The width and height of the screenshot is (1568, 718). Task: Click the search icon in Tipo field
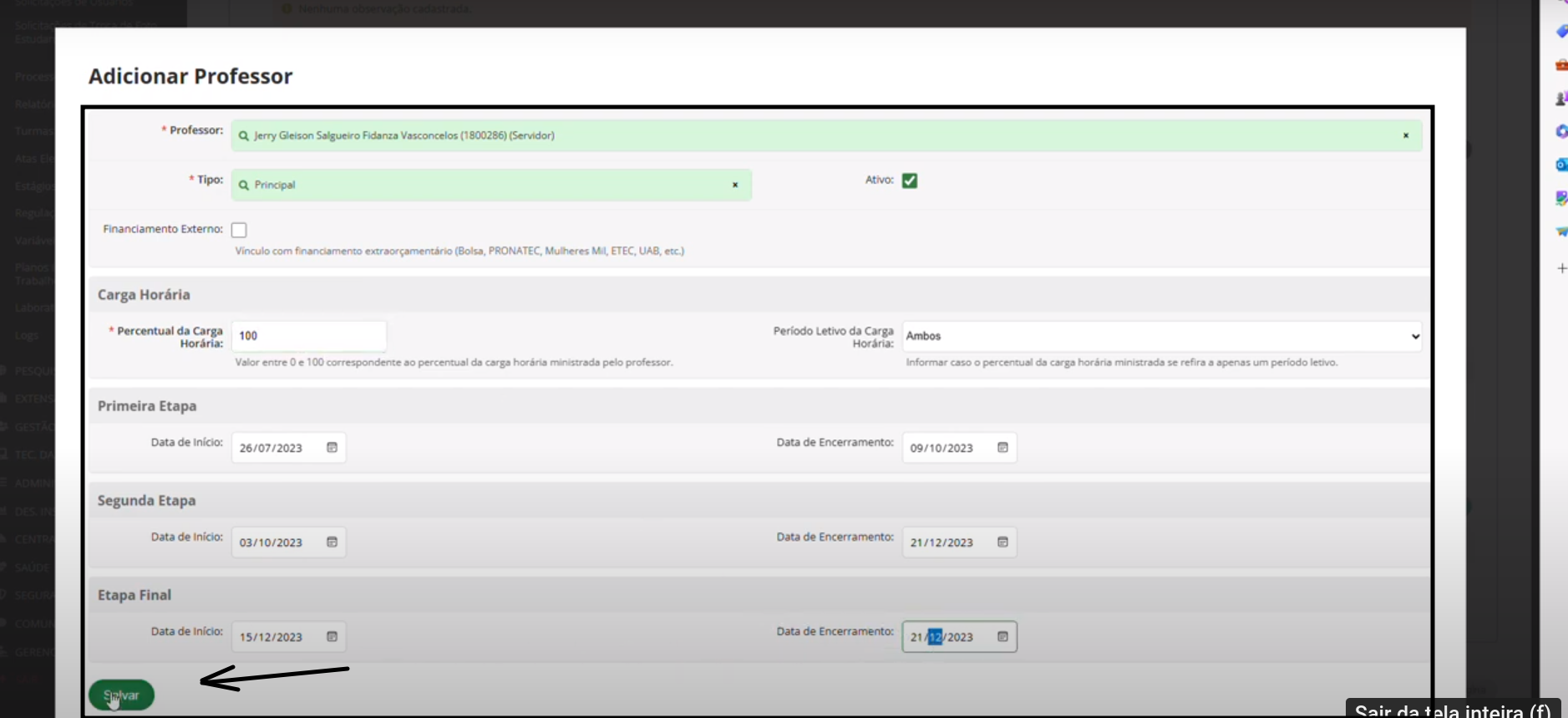click(243, 186)
